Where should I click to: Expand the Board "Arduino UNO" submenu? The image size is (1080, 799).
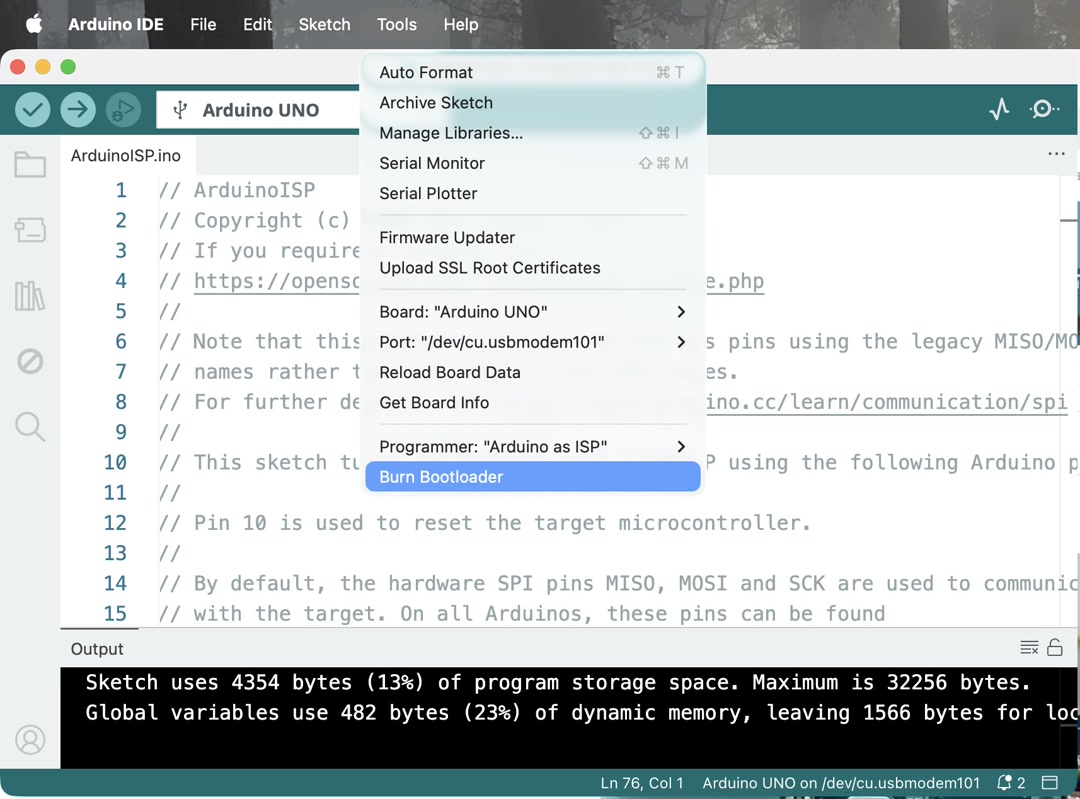(533, 312)
